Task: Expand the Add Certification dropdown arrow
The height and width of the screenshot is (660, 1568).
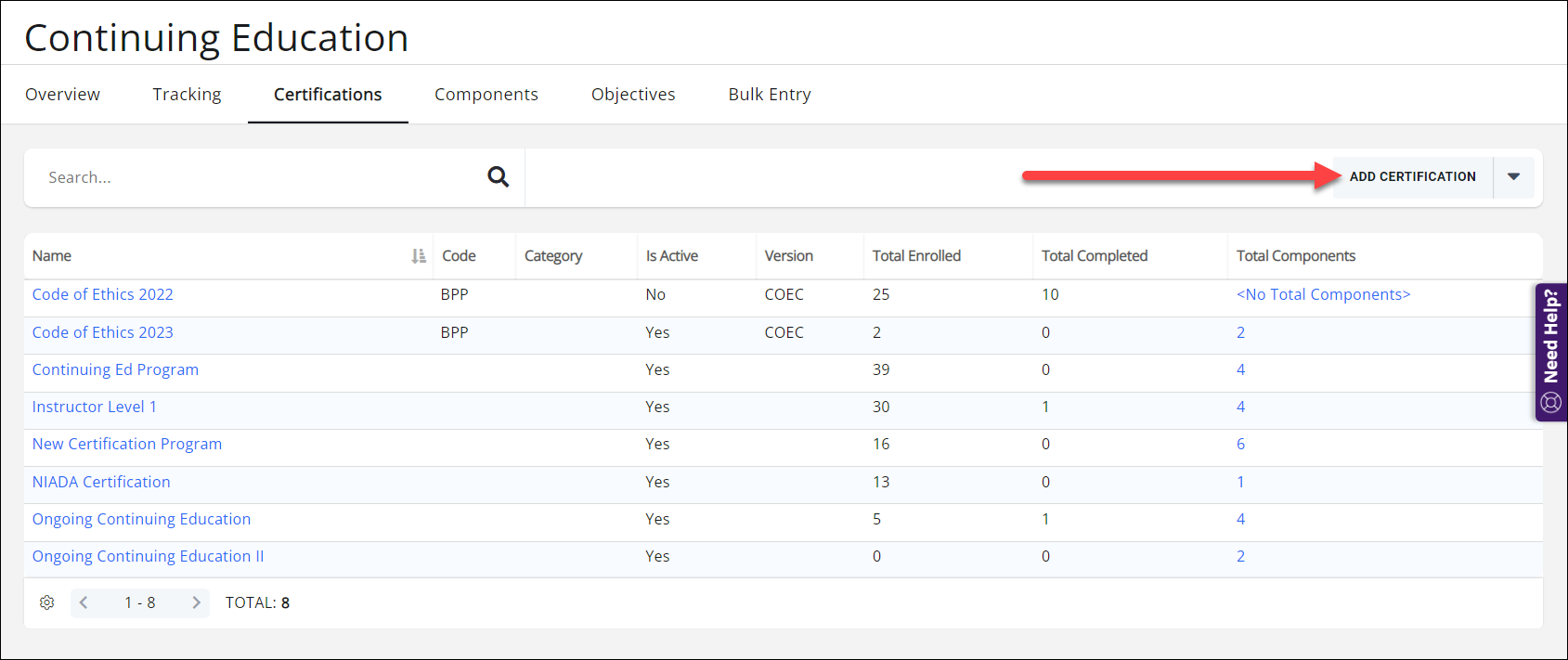Action: pyautogui.click(x=1513, y=176)
